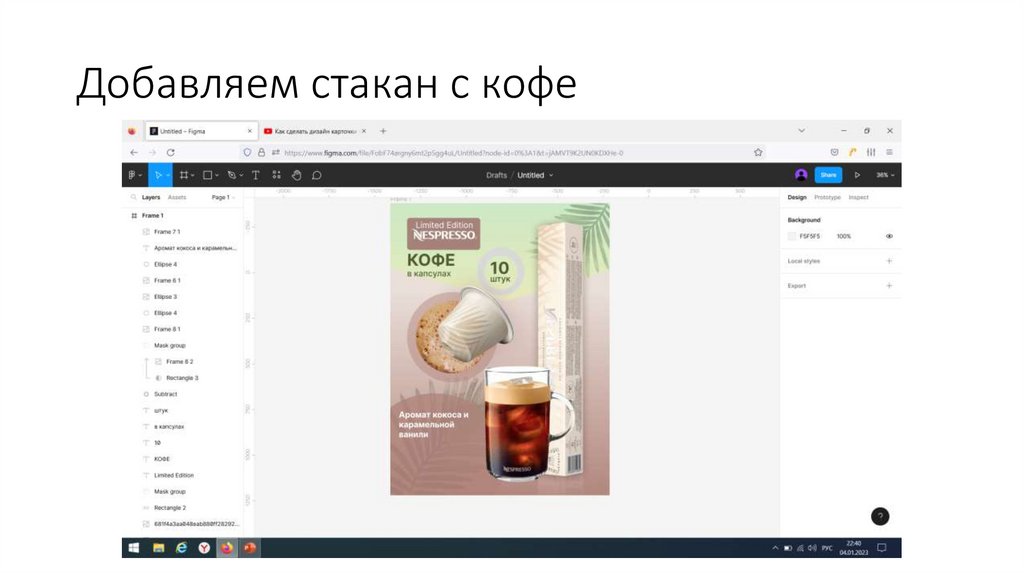Click the F5F5F5 background color swatch

[x=792, y=236]
